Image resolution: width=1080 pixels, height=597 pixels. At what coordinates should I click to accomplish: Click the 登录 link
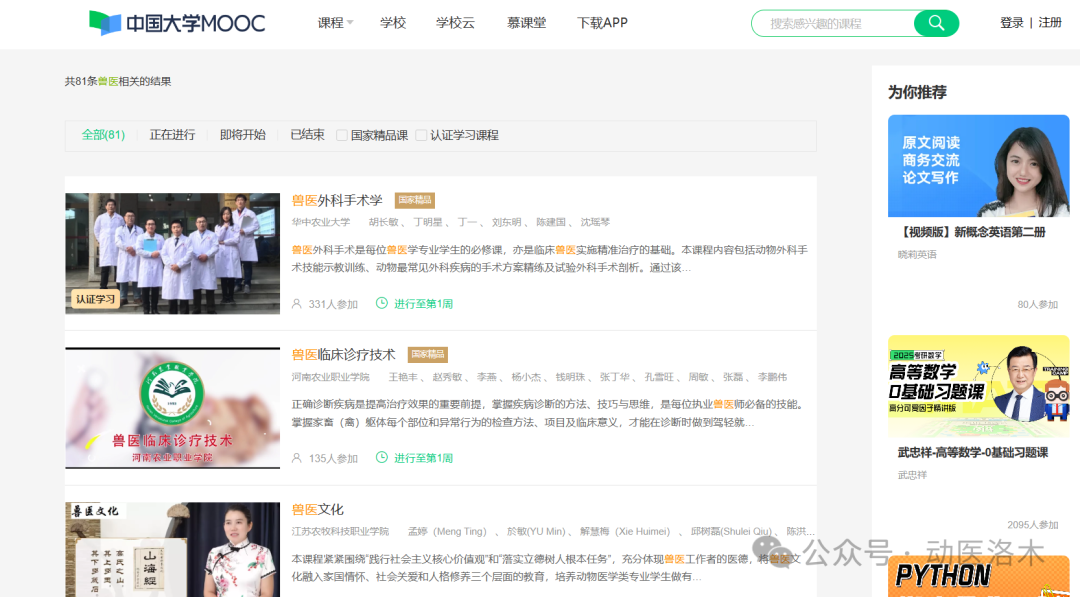tap(1012, 23)
